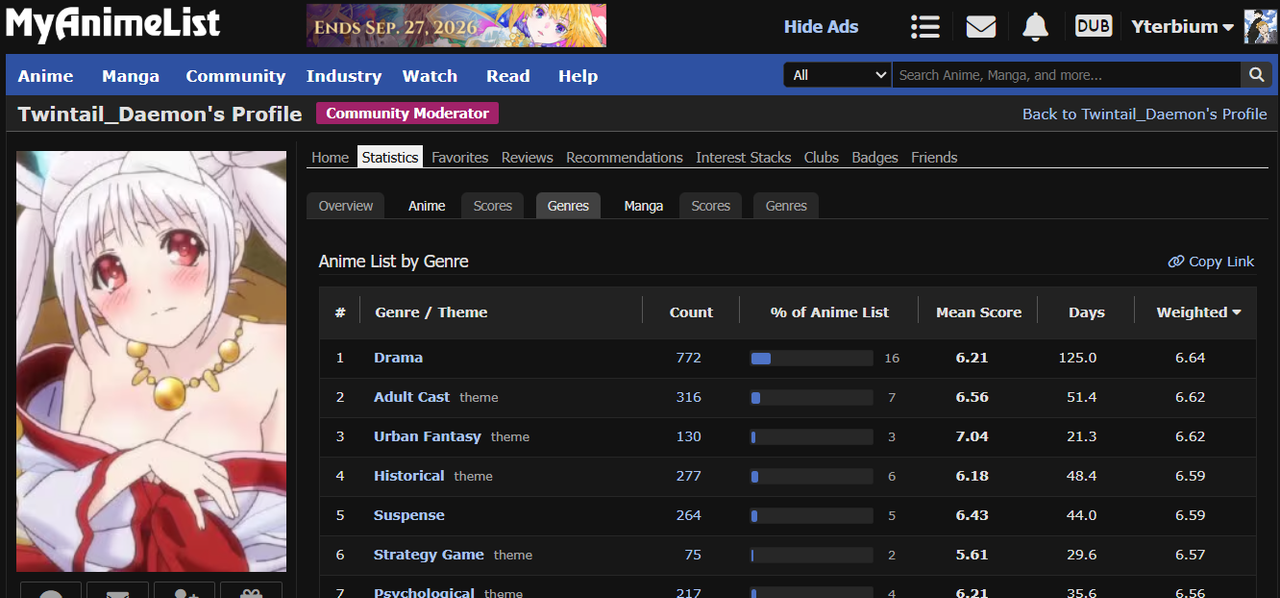Click the Community Moderator badge

pyautogui.click(x=407, y=113)
